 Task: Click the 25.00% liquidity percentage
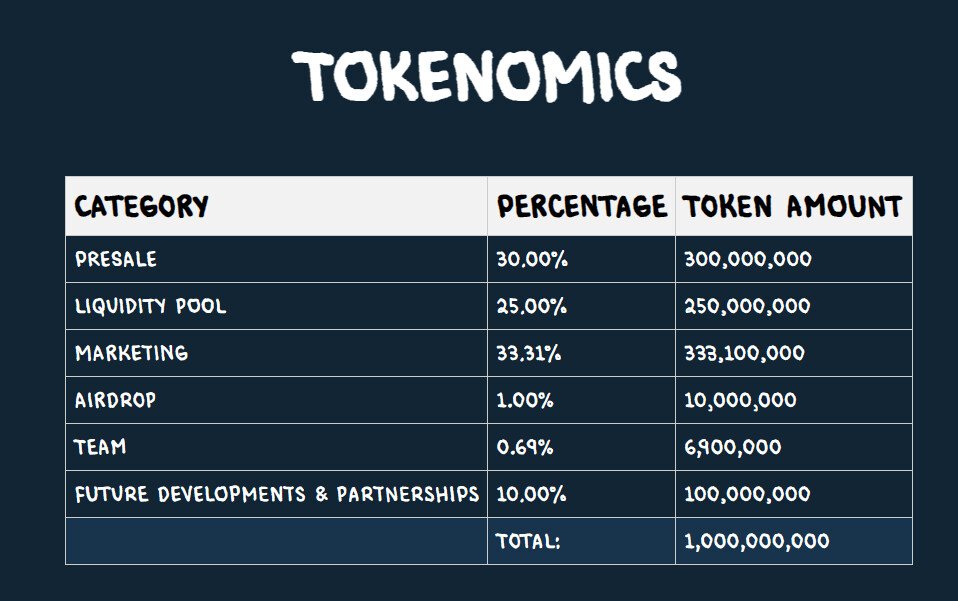[x=532, y=306]
